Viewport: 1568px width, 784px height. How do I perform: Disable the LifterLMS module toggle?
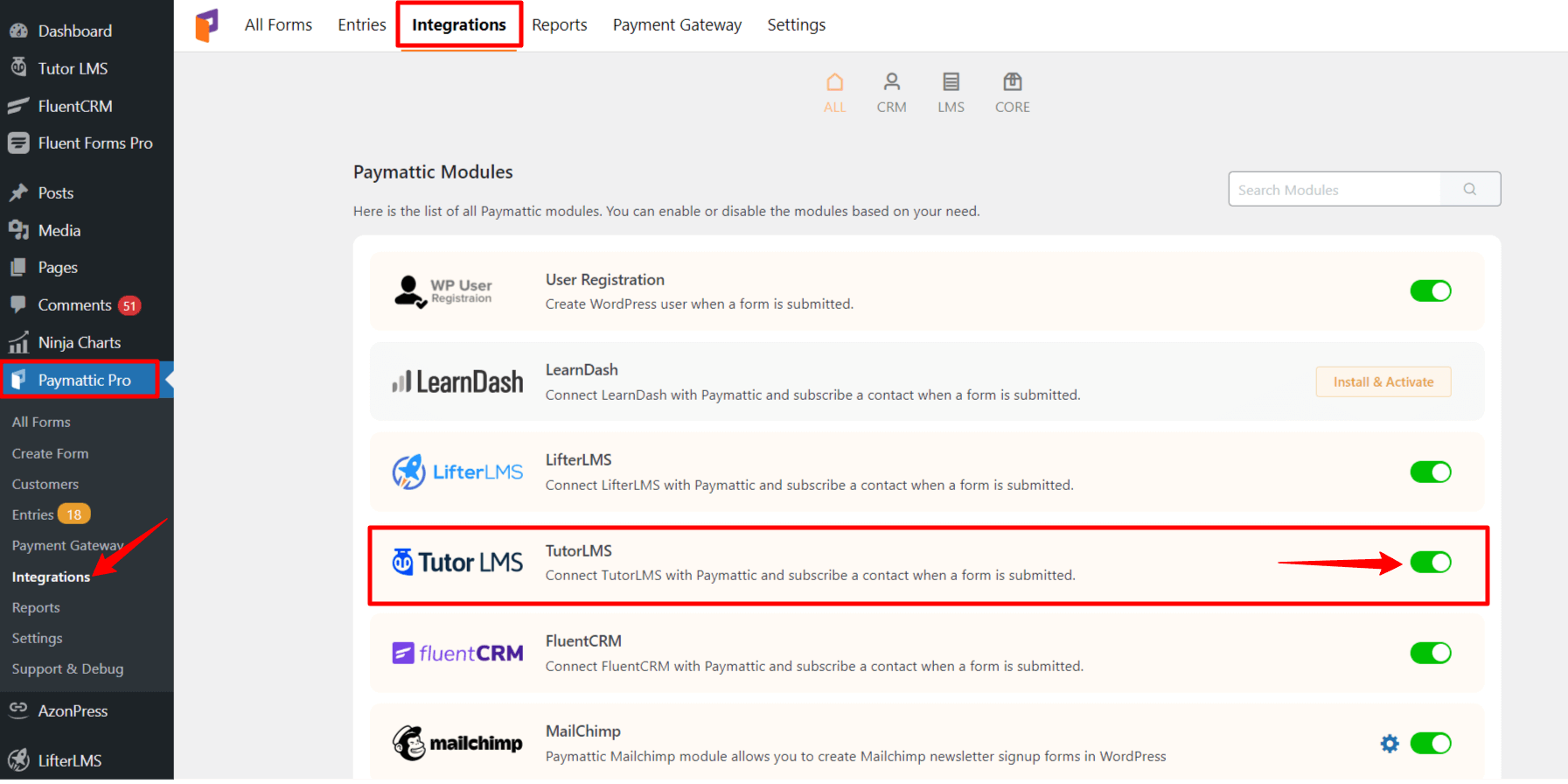(x=1431, y=472)
